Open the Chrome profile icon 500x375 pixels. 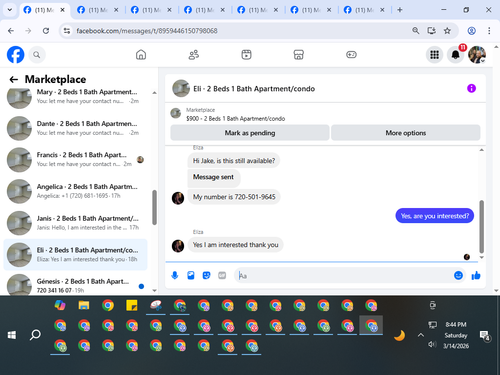pyautogui.click(x=471, y=31)
